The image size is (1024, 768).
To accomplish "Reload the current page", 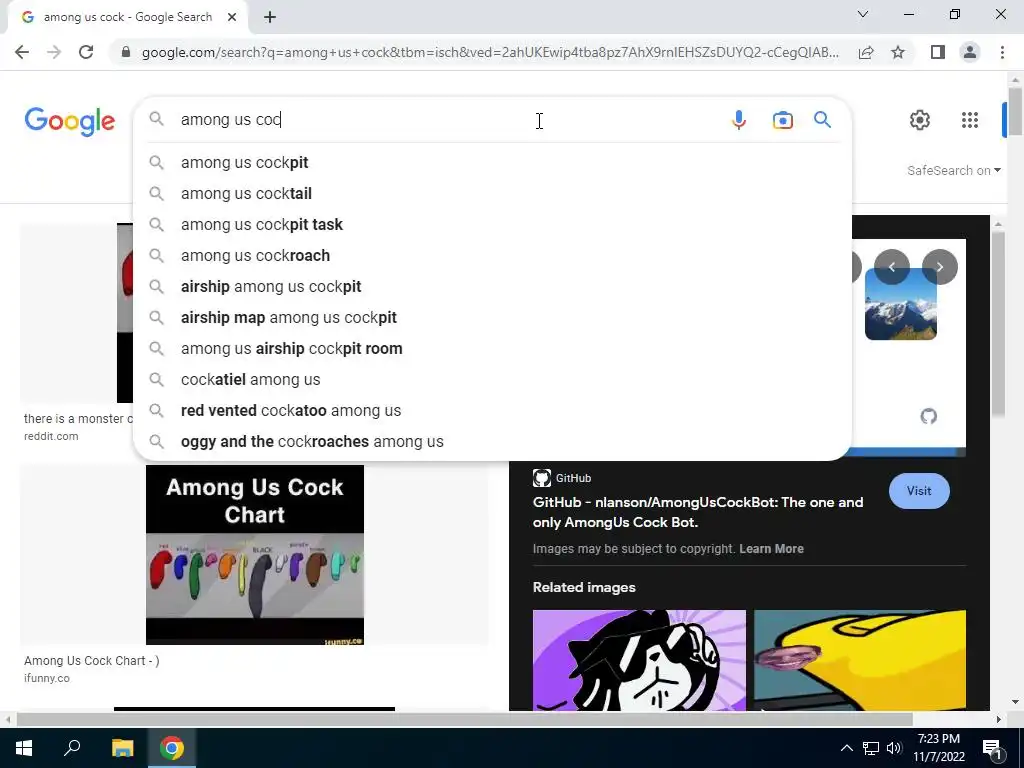I will pos(86,52).
